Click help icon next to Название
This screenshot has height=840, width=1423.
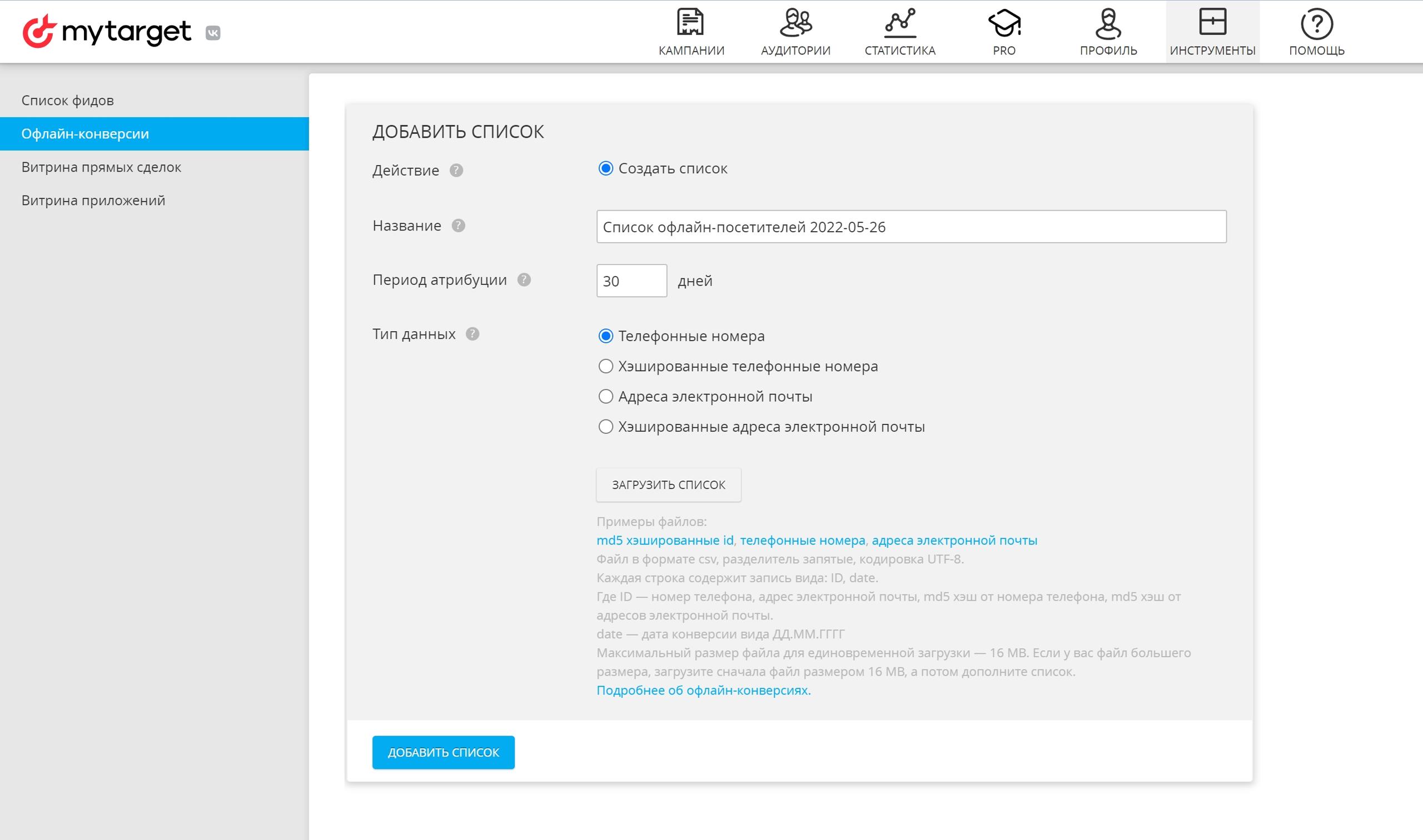coord(458,226)
